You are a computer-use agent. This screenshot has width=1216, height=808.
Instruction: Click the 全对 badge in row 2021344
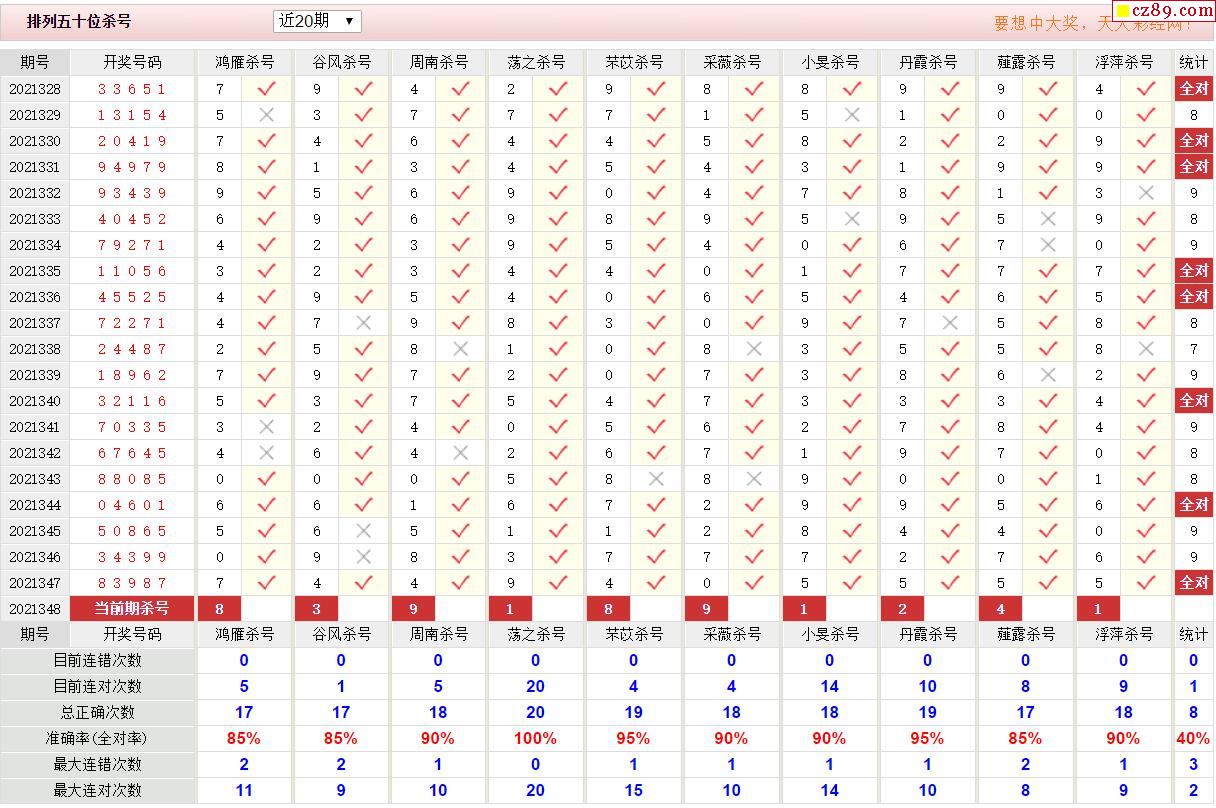[1194, 505]
